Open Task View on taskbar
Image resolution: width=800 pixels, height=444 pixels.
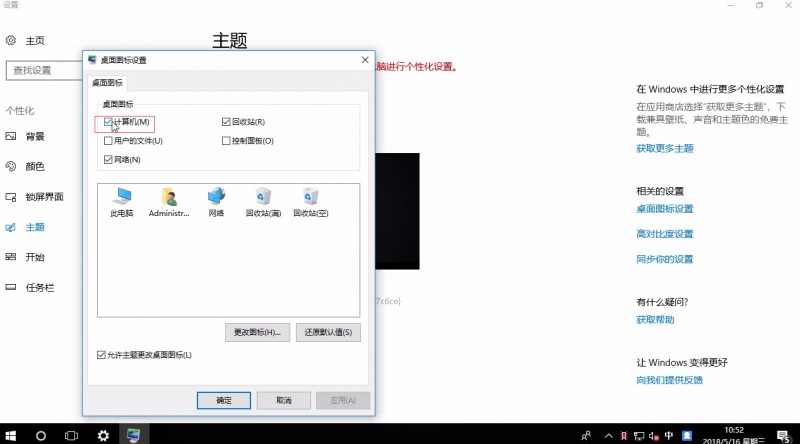(x=71, y=435)
